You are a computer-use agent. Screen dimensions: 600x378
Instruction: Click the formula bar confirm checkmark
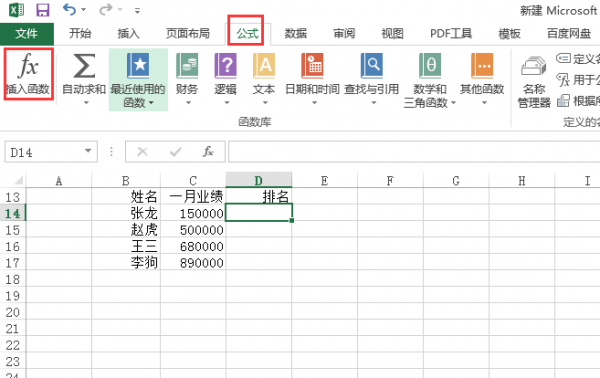point(176,152)
